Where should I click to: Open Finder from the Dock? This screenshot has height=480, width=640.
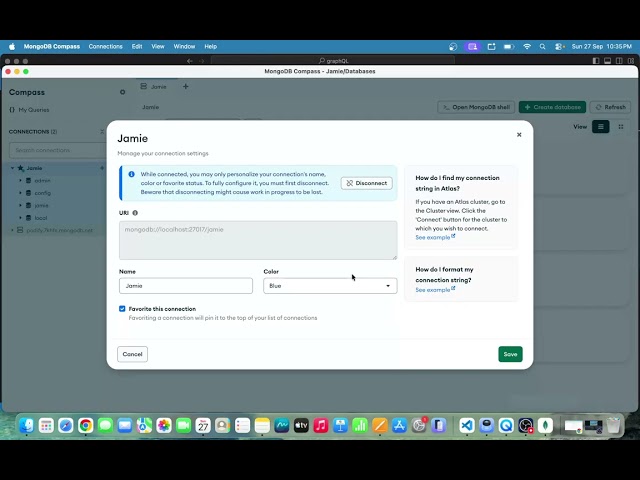coord(27,426)
